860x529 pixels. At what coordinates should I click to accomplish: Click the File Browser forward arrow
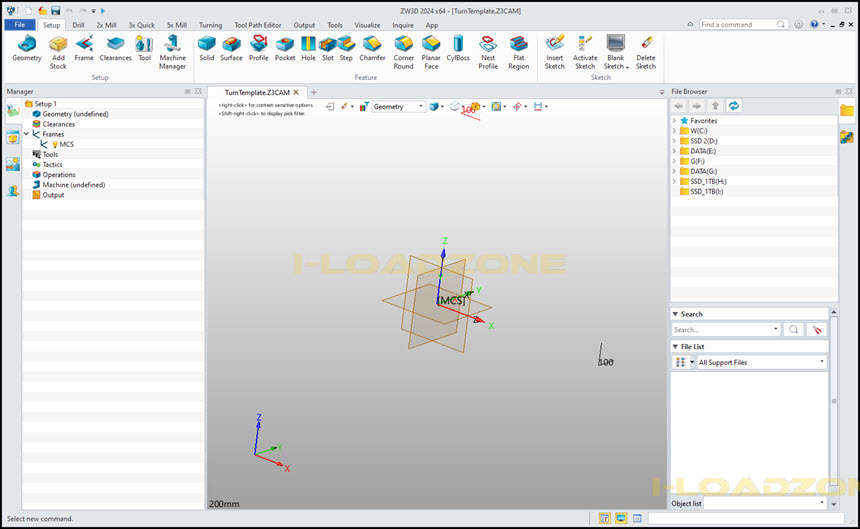(x=697, y=106)
